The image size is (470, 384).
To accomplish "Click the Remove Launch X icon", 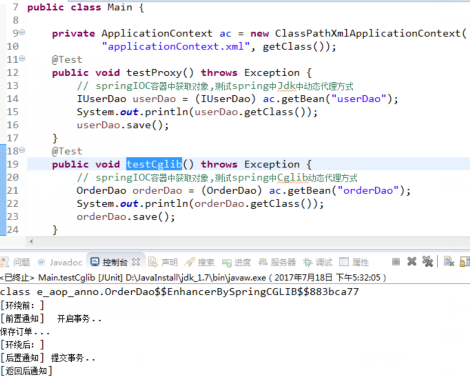I will click(x=412, y=262).
